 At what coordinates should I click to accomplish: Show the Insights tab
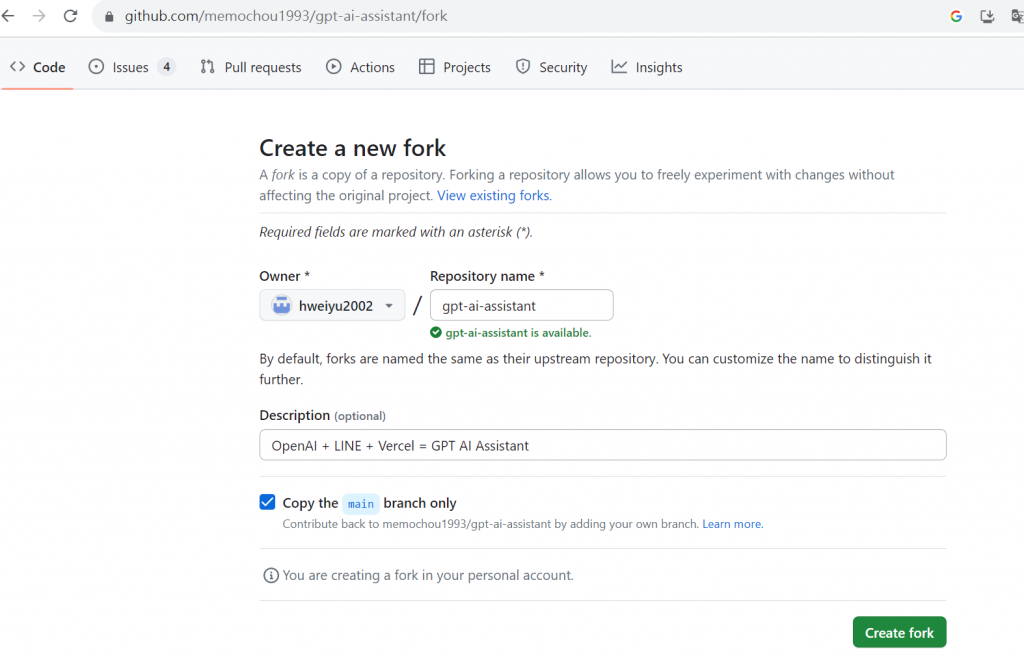coord(647,67)
